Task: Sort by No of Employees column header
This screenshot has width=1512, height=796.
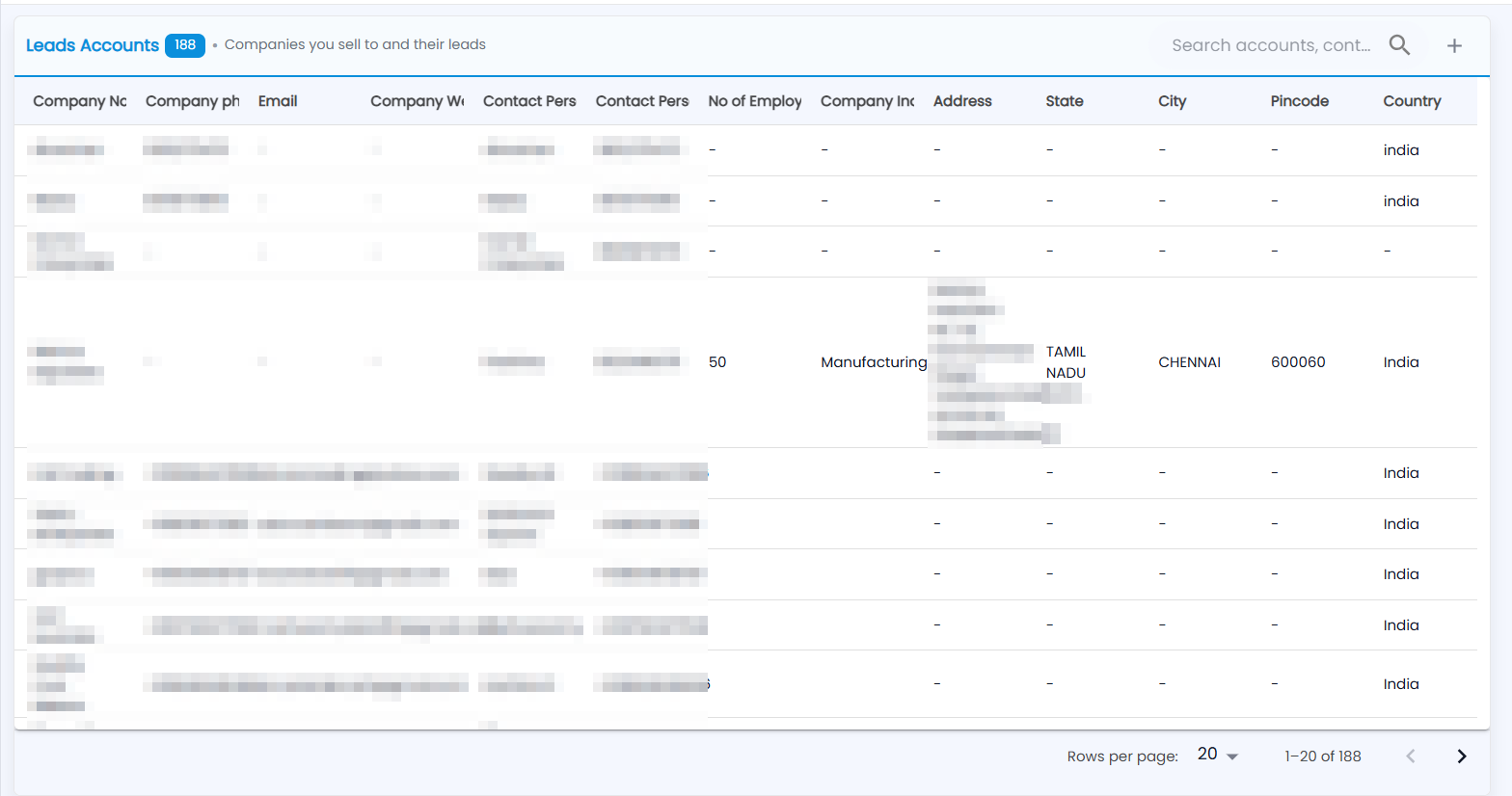Action: pyautogui.click(x=755, y=101)
